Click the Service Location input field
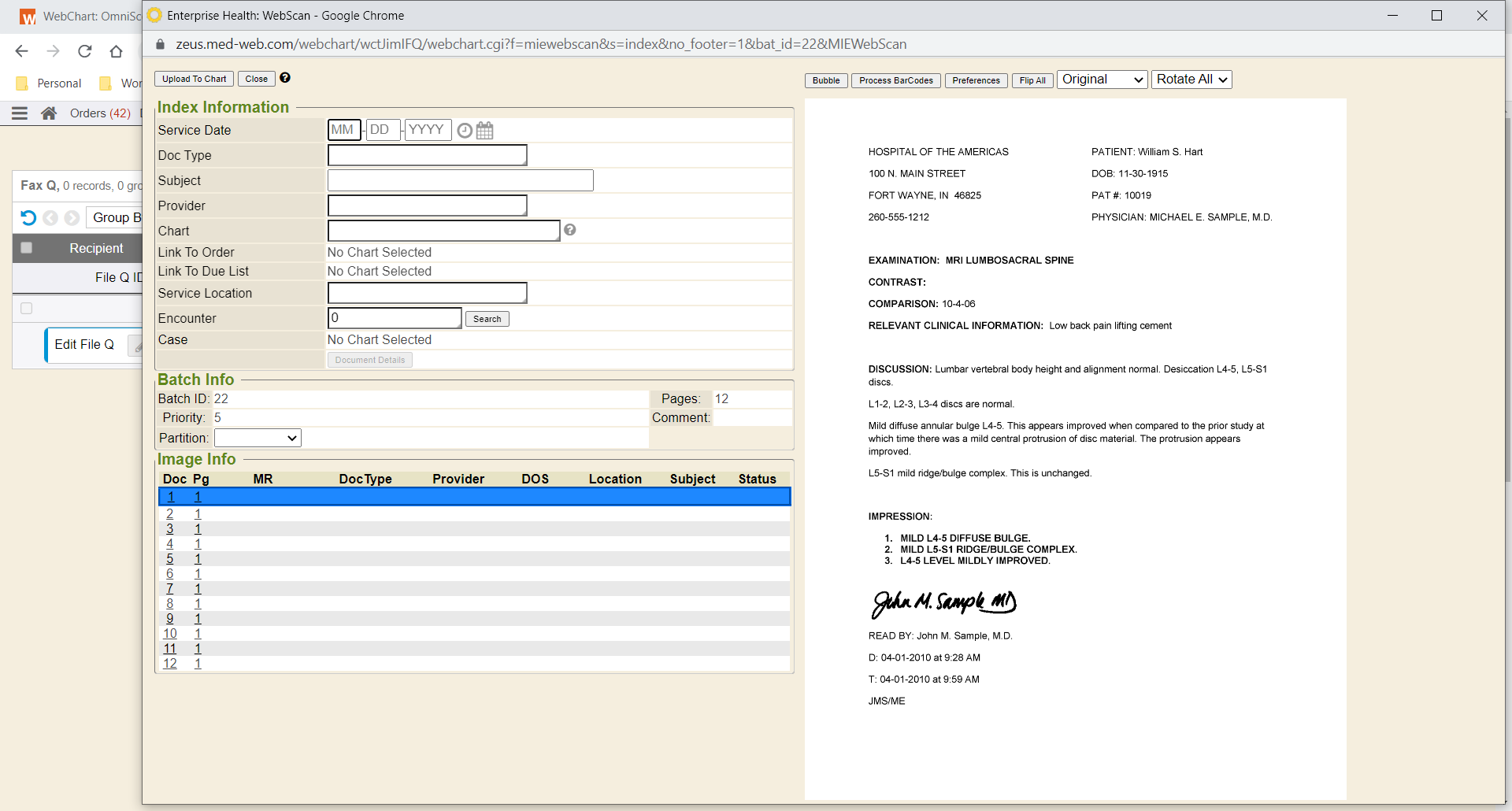Screen dimensions: 1512x811 click(x=427, y=293)
